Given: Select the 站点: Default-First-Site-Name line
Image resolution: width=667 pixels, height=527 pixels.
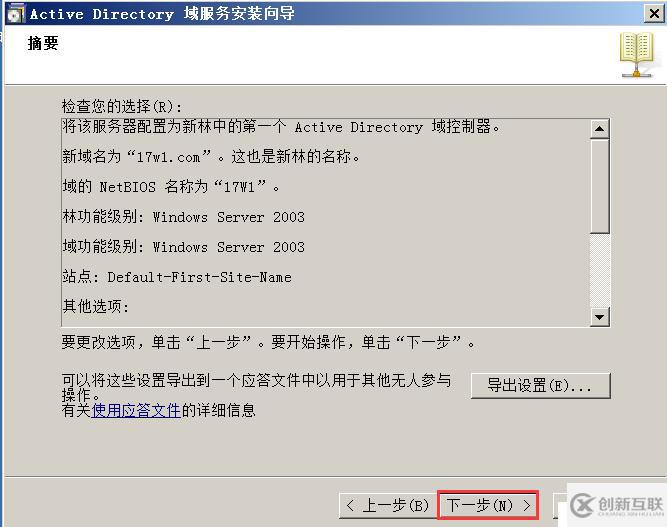Looking at the screenshot, I should pos(177,276).
